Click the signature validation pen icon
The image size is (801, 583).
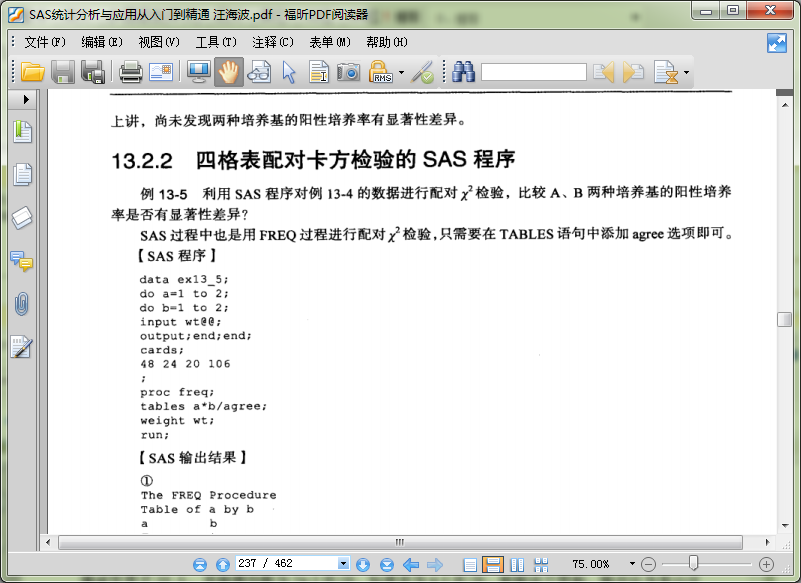click(423, 72)
